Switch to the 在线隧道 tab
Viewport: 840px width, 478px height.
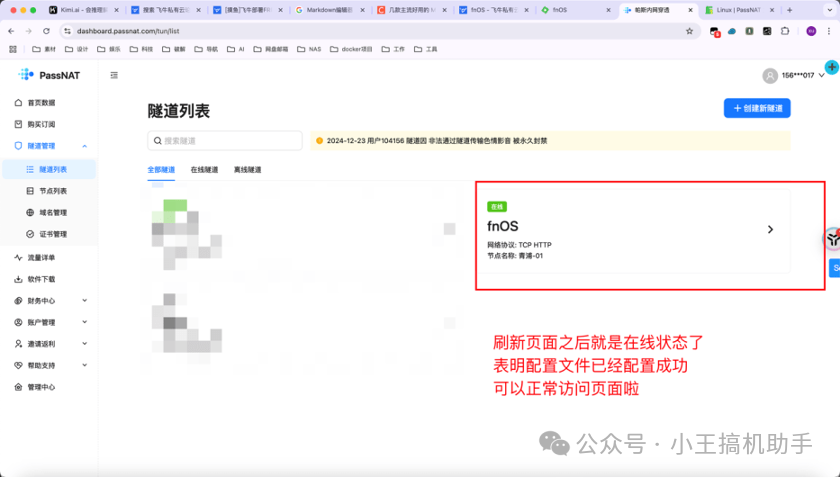pyautogui.click(x=204, y=170)
